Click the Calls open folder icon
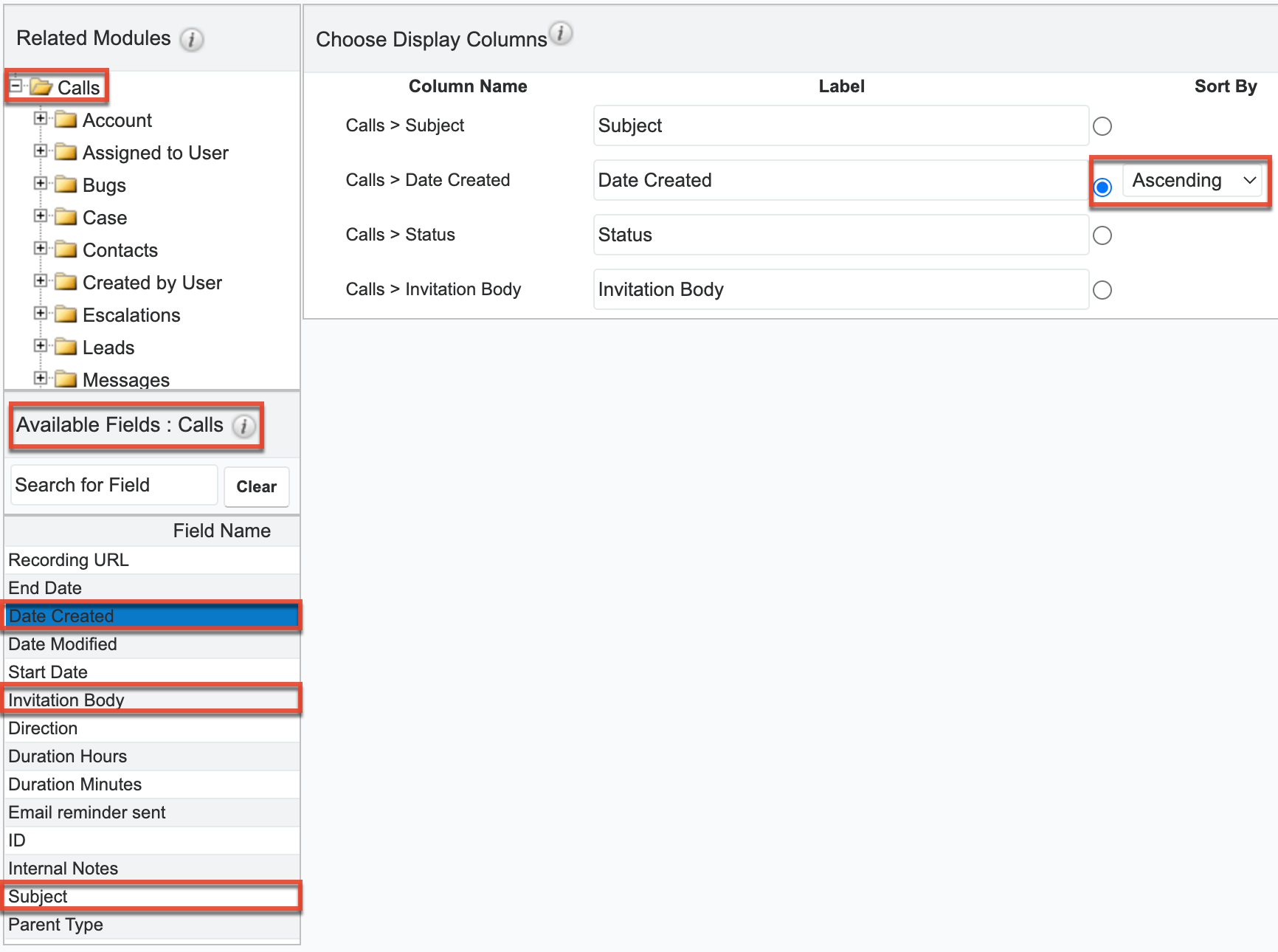 click(41, 87)
